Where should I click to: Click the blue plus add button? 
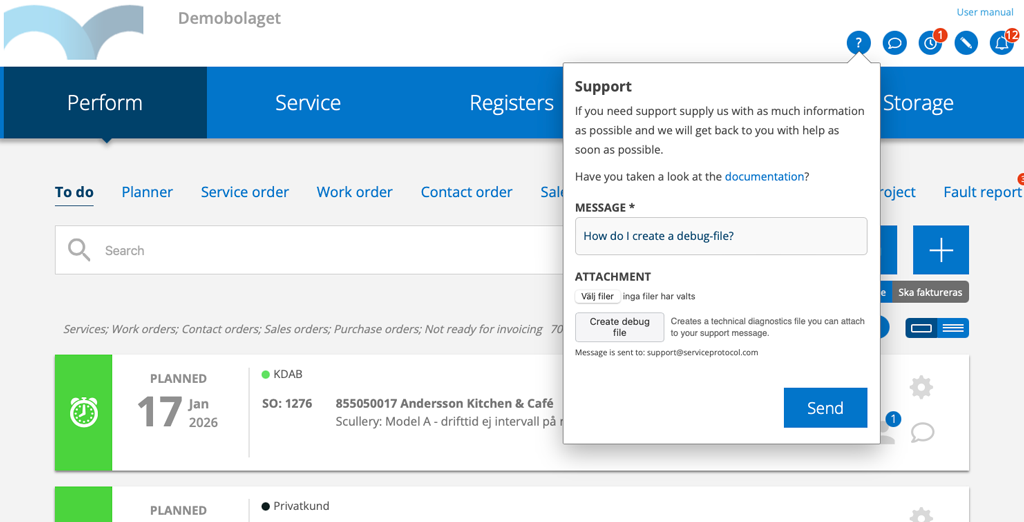[x=940, y=250]
